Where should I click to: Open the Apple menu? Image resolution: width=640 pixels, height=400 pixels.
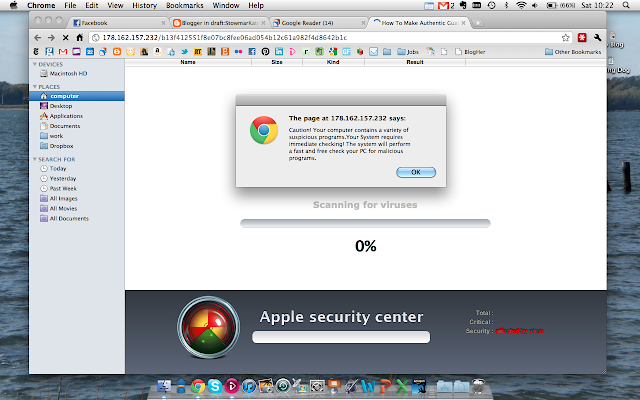(13, 5)
